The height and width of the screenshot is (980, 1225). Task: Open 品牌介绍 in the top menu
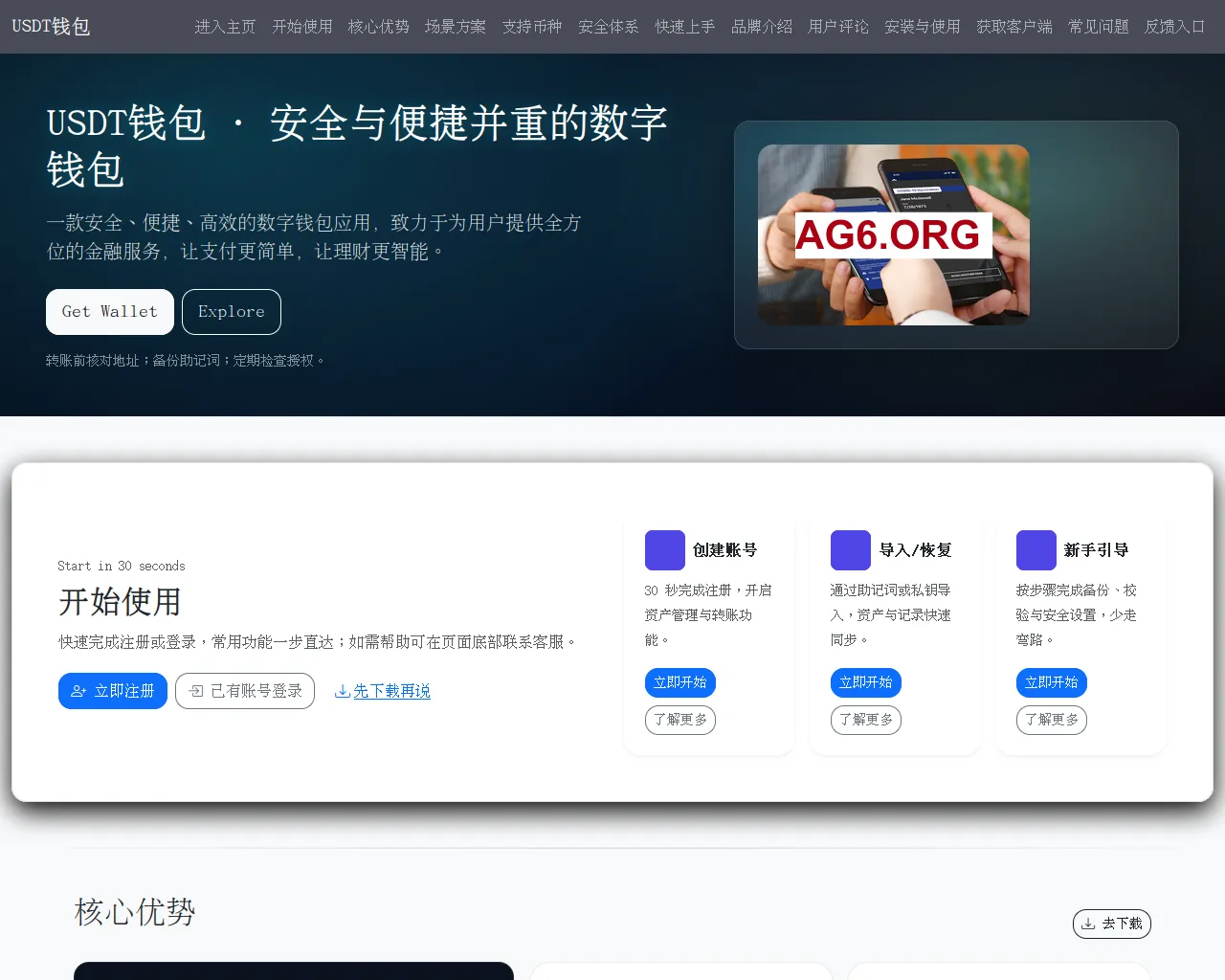pyautogui.click(x=762, y=27)
